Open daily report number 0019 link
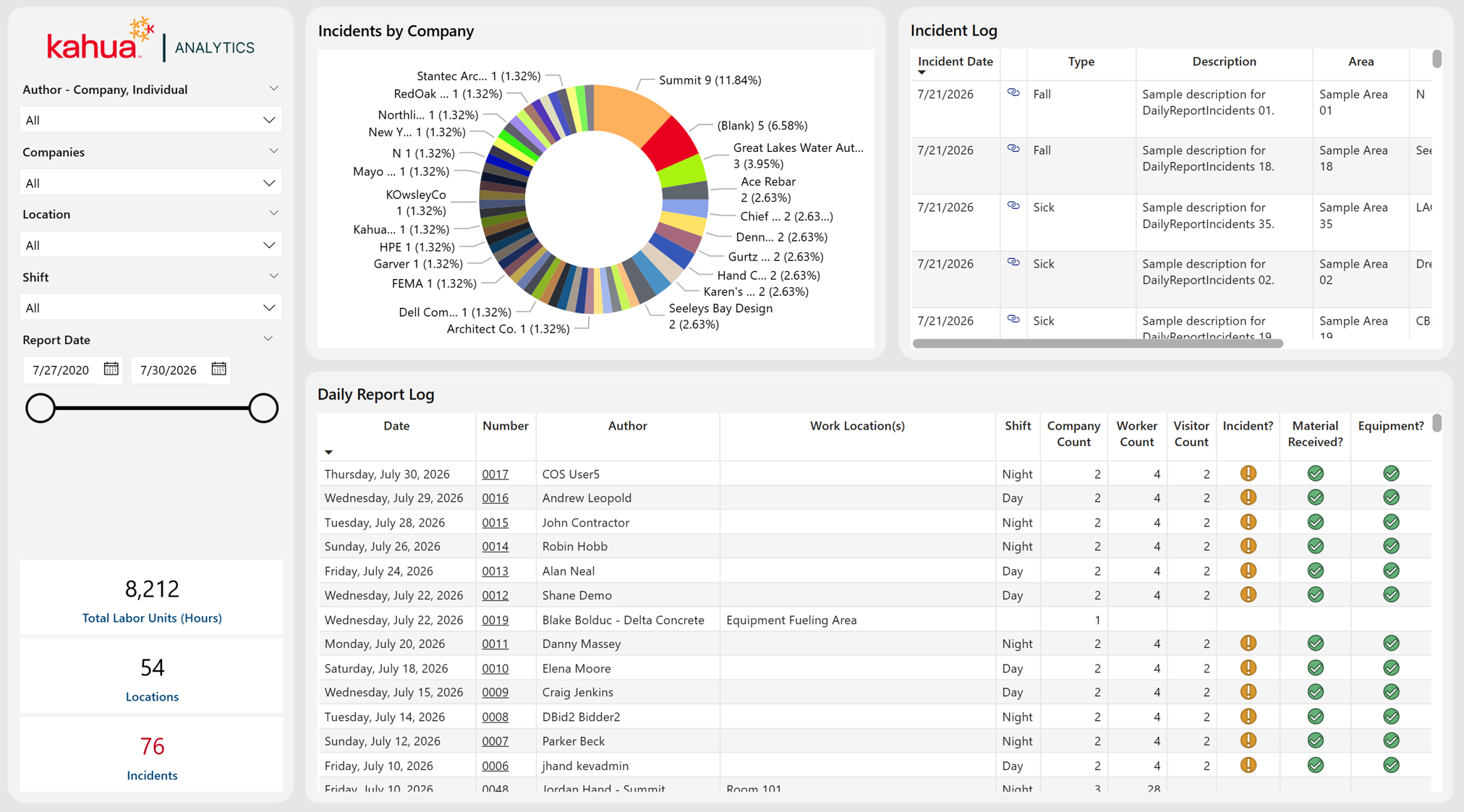Viewport: 1464px width, 812px height. point(495,620)
